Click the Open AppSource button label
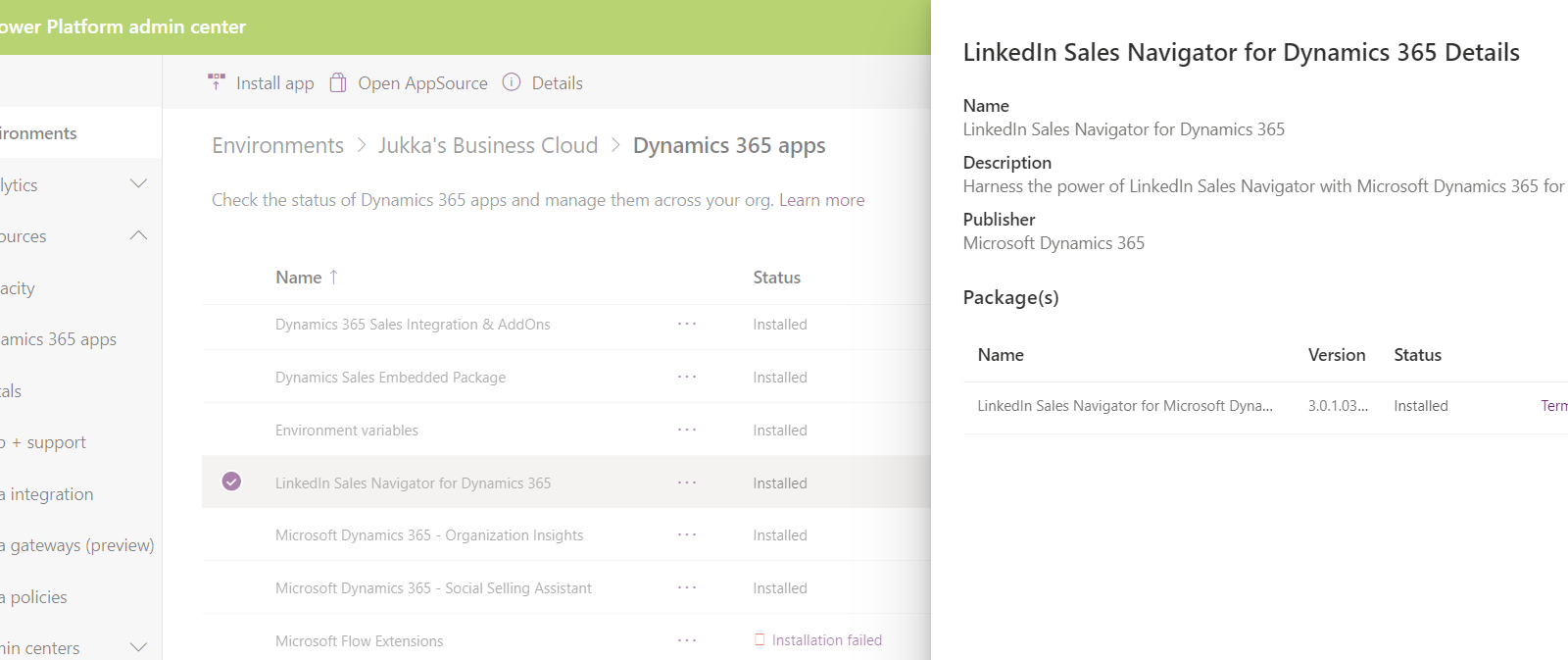 point(423,83)
